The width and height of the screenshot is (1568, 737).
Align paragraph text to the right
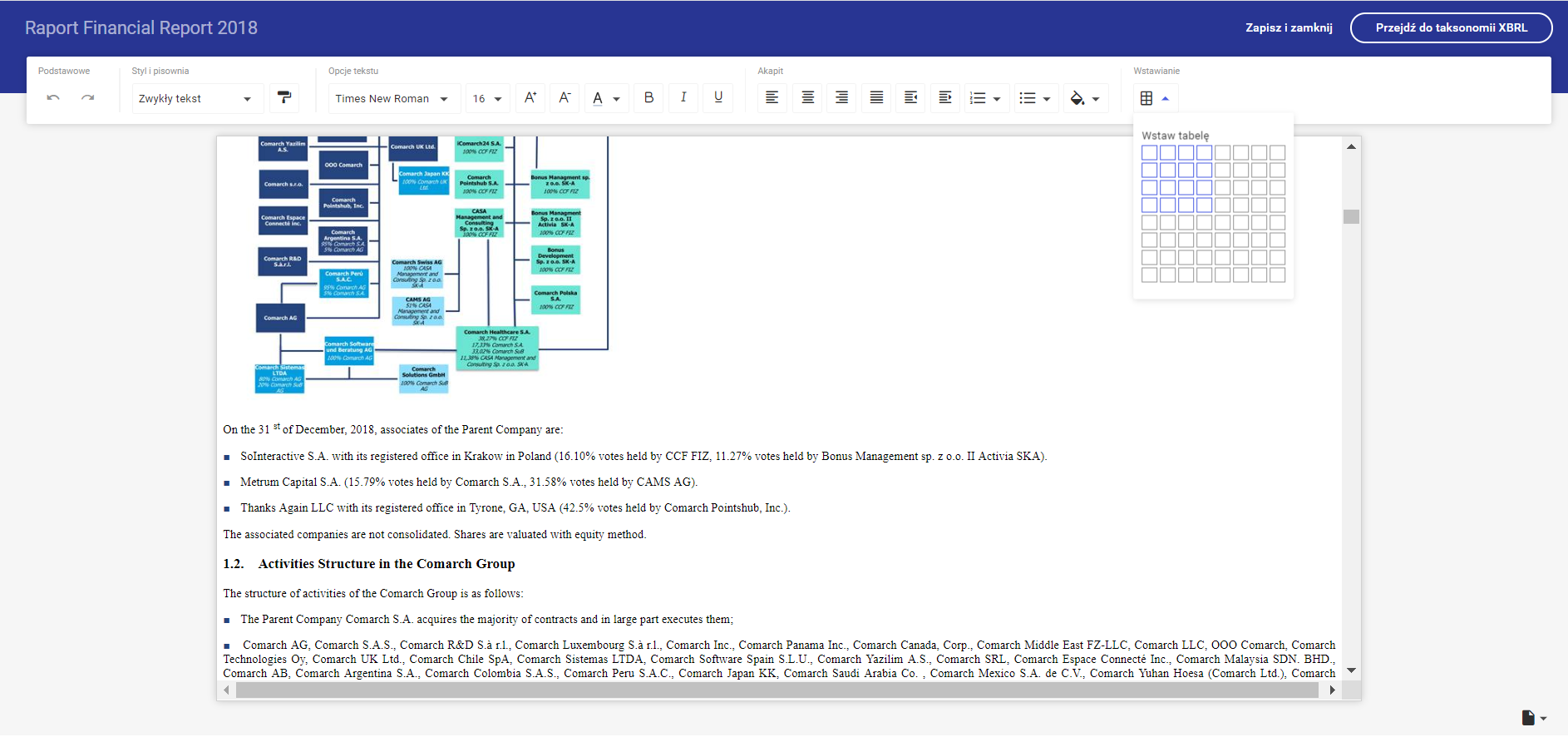pyautogui.click(x=842, y=98)
